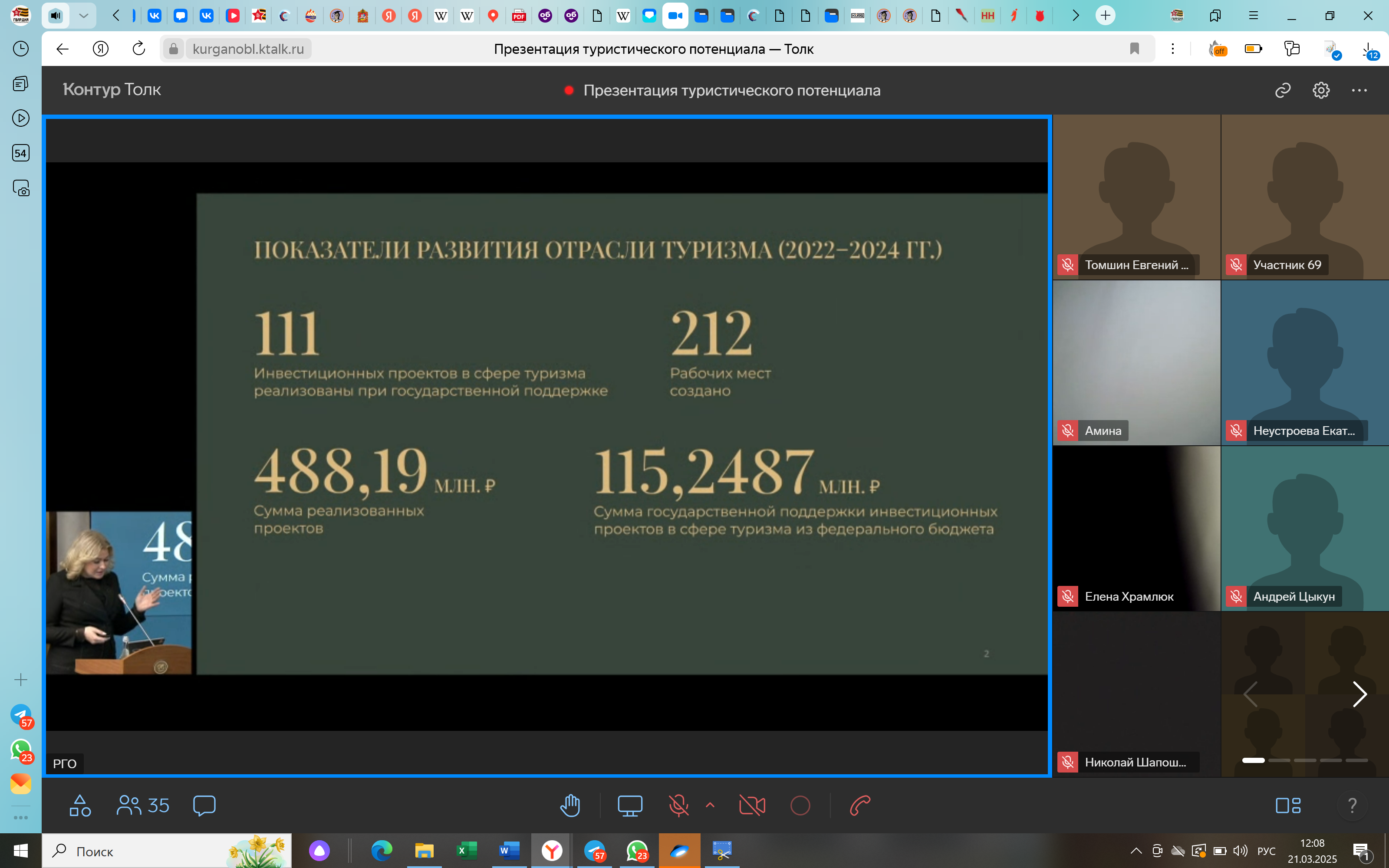Image resolution: width=1389 pixels, height=868 pixels.
Task: Open help question mark button
Action: (1352, 806)
